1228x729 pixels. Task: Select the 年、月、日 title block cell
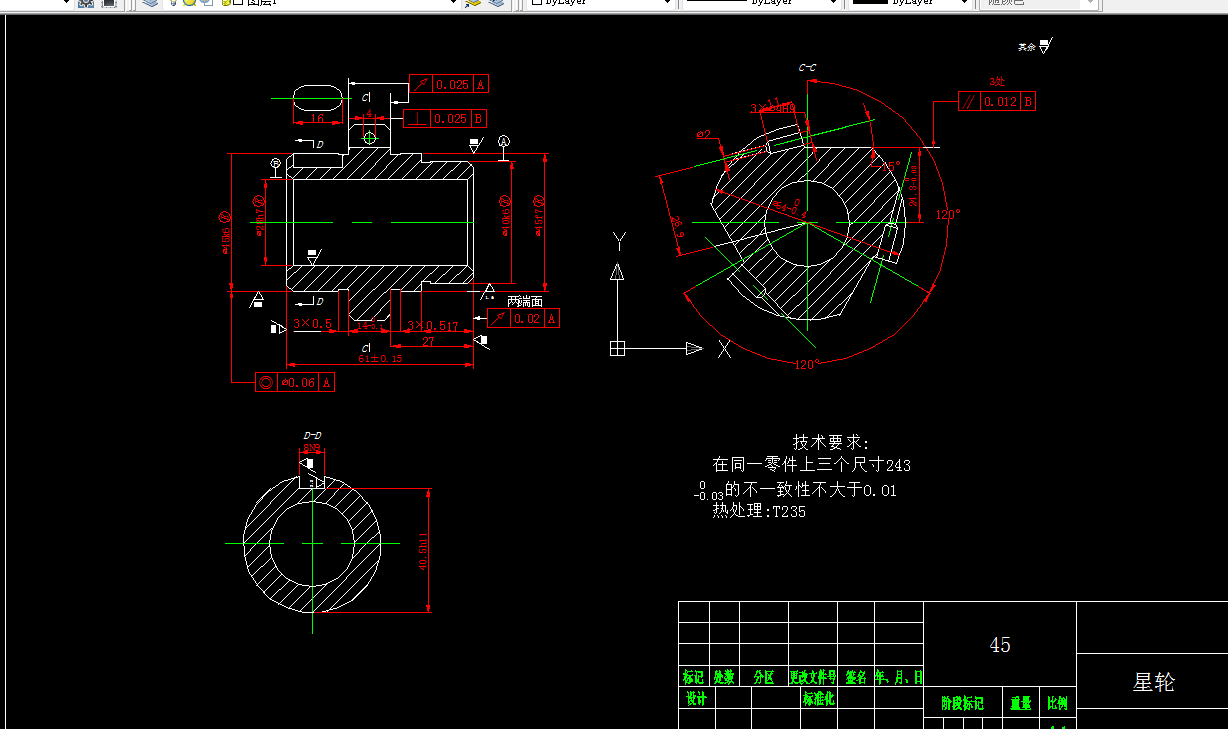[898, 677]
